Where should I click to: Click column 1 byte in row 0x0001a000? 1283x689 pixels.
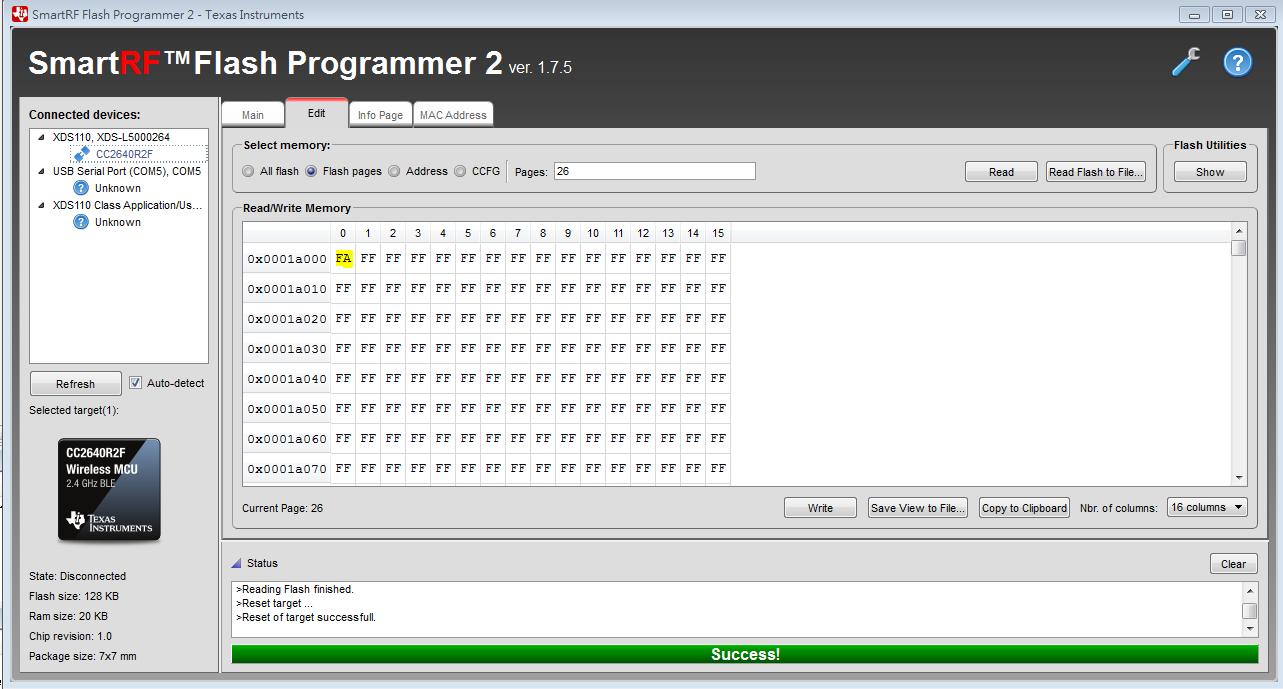click(x=368, y=258)
